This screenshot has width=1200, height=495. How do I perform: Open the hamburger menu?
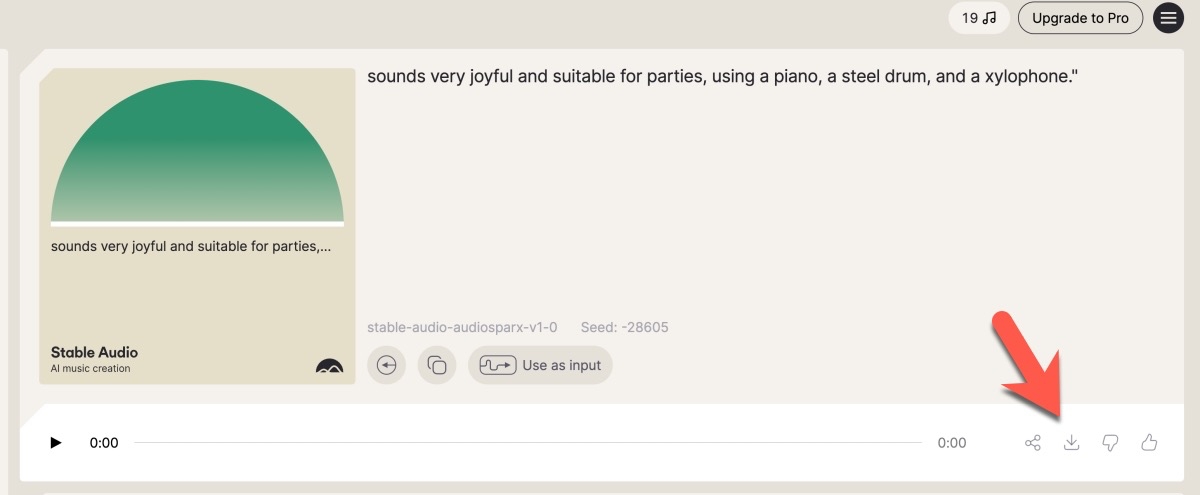tap(1169, 18)
